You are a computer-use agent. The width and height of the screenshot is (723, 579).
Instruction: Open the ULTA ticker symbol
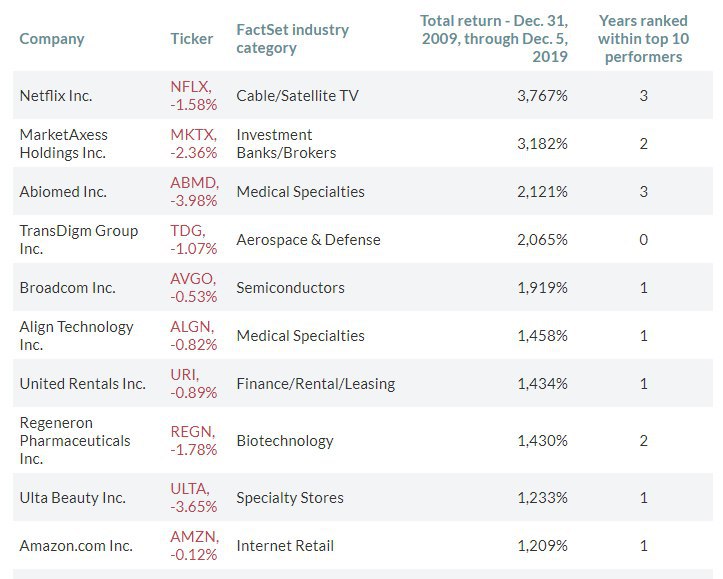(x=190, y=489)
